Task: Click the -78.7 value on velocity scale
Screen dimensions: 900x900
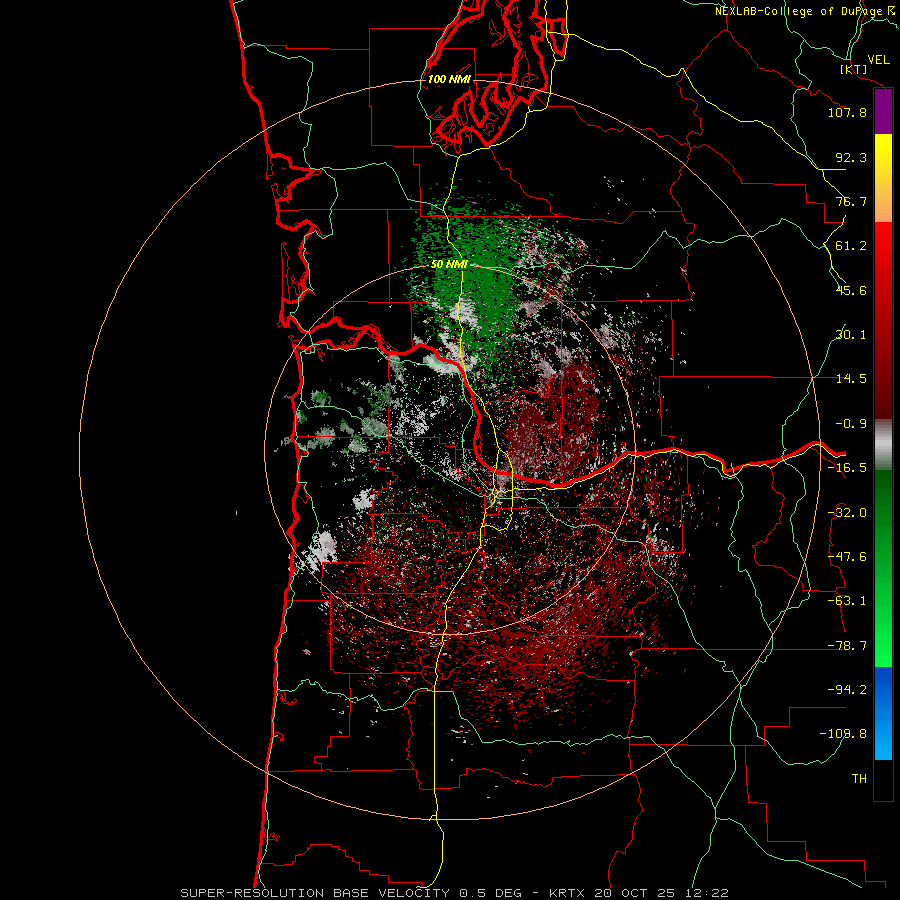Action: tap(847, 646)
